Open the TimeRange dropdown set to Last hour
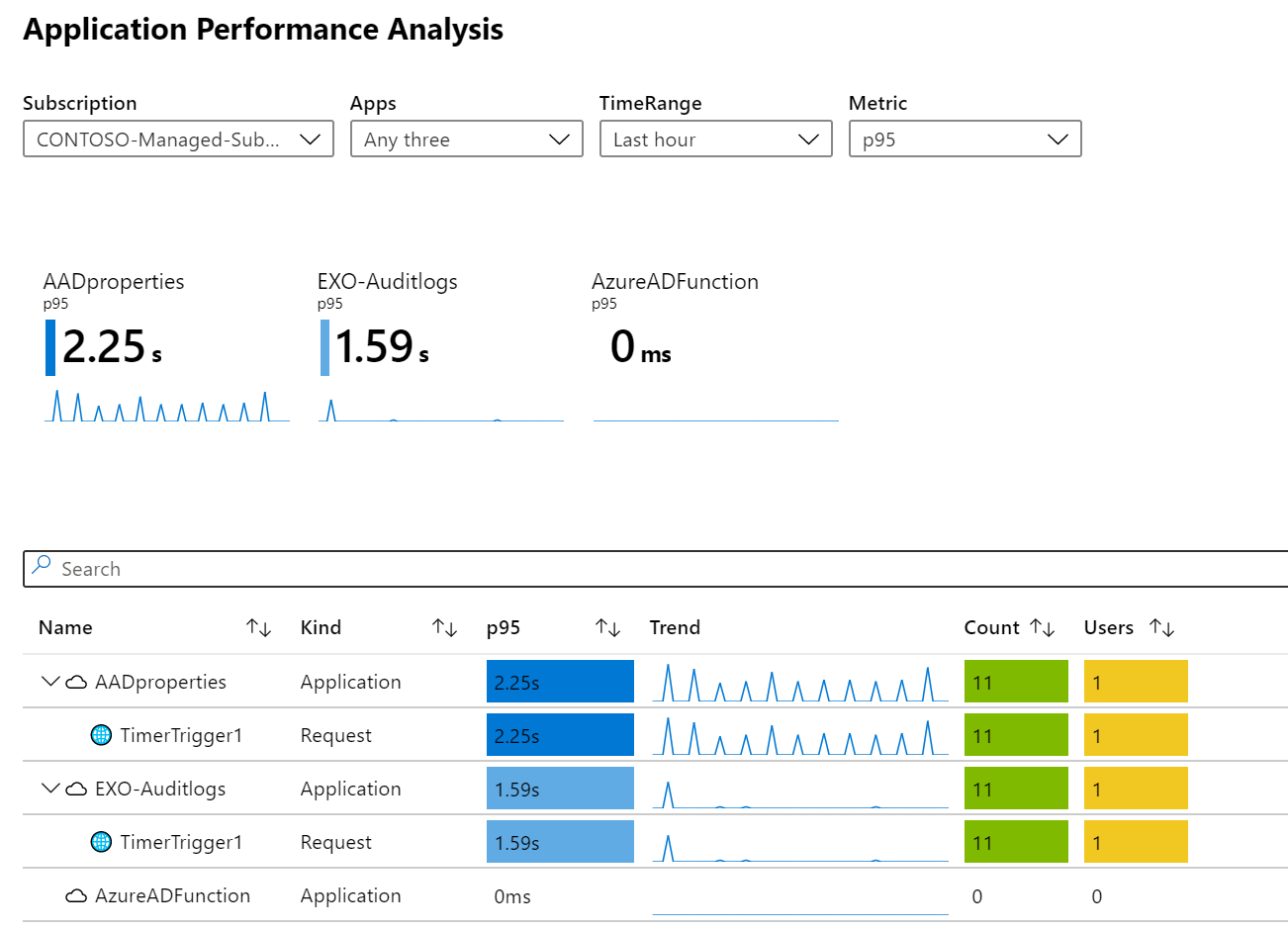 point(715,140)
